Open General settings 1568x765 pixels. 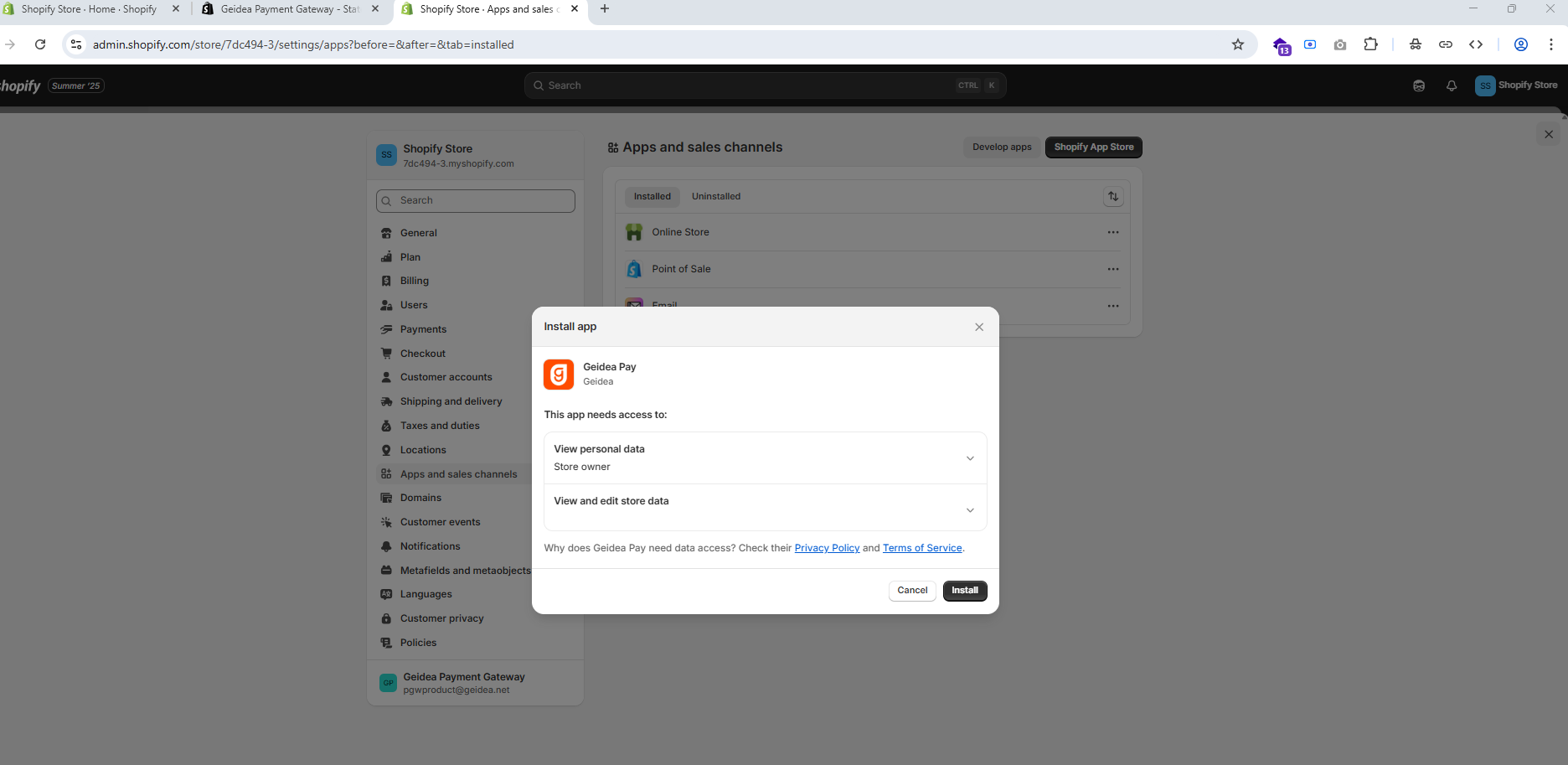(x=418, y=233)
